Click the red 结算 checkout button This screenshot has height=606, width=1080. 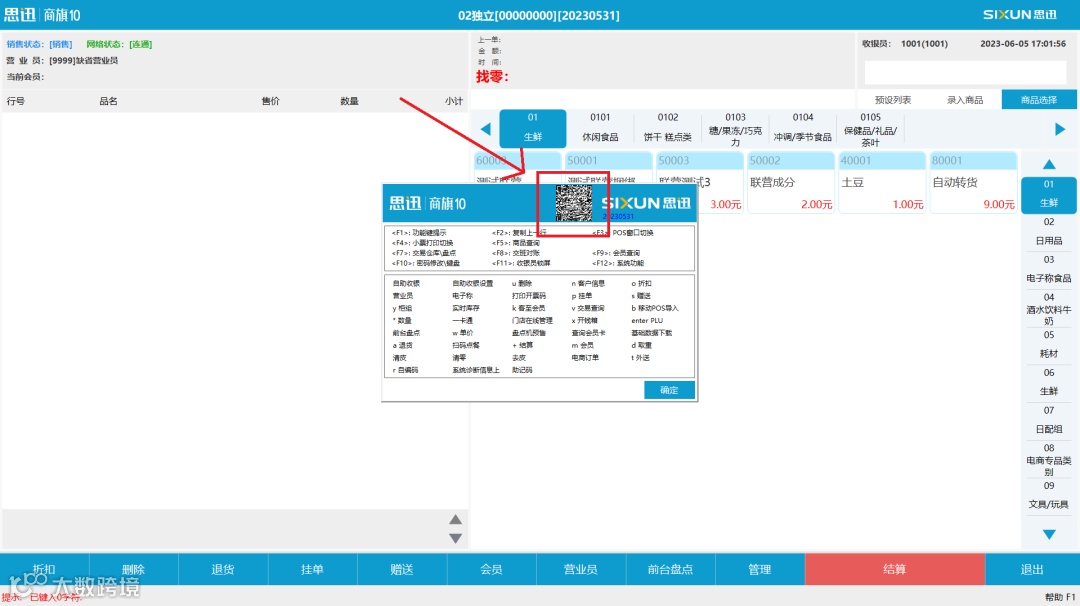tap(895, 570)
